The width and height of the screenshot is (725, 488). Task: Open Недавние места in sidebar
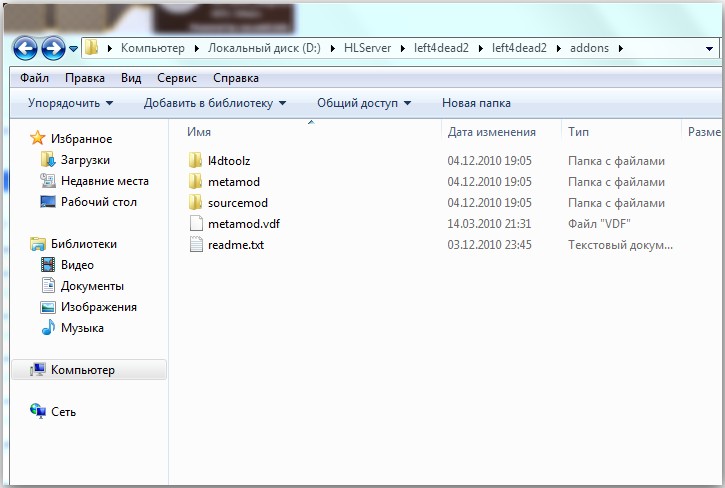point(104,180)
